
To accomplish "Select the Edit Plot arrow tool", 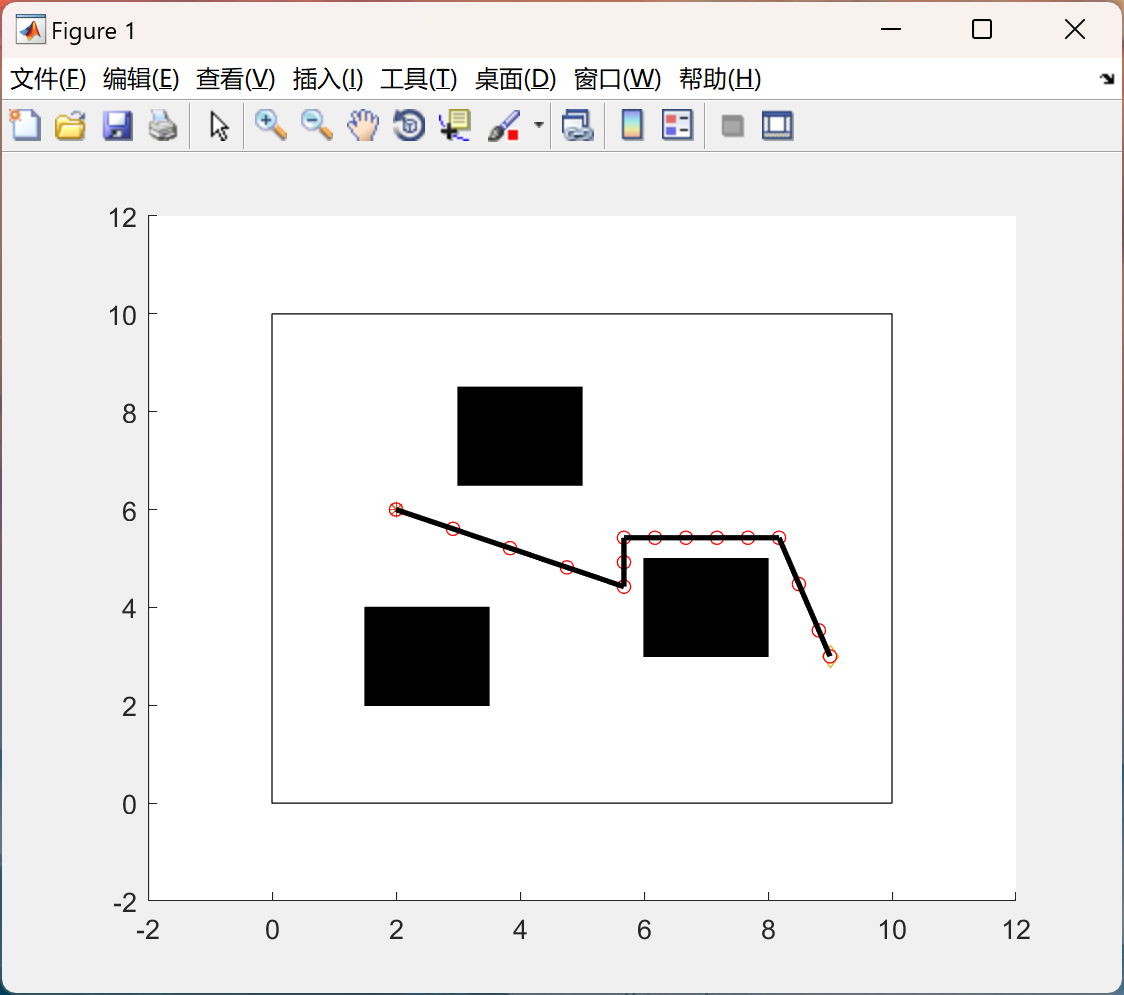I will (219, 126).
